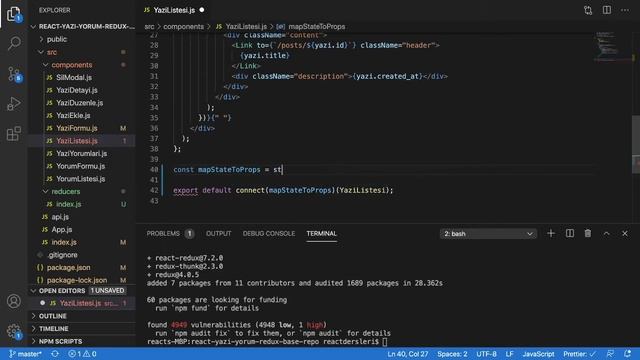
Task: Open the terminal selector dropdown showing 2: bash
Action: pos(488,234)
